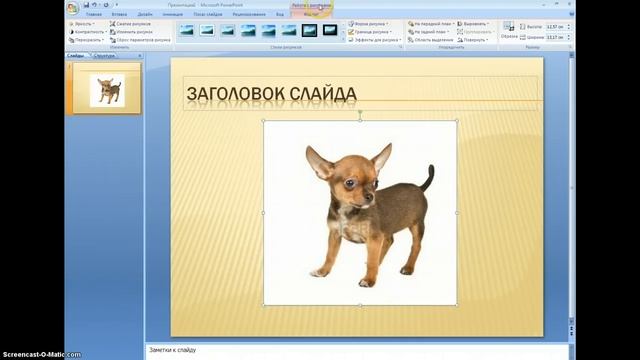
Task: Close the slides pane
Action: 140,56
